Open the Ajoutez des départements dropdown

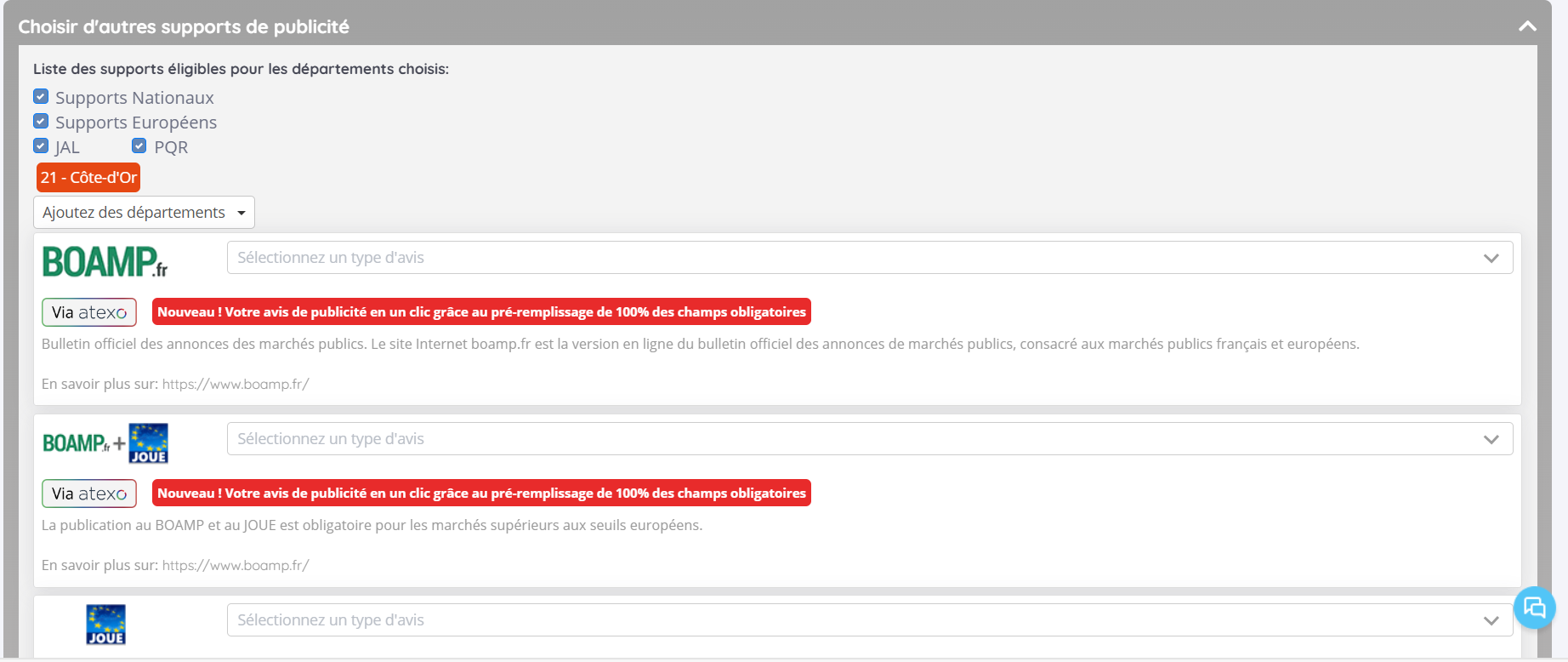(144, 213)
